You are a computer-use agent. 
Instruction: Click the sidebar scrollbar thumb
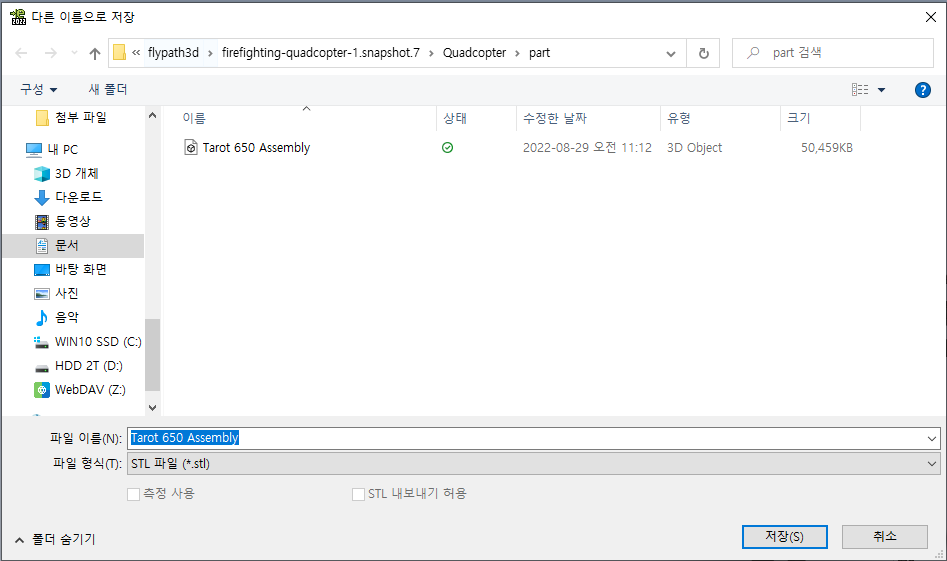[152, 354]
